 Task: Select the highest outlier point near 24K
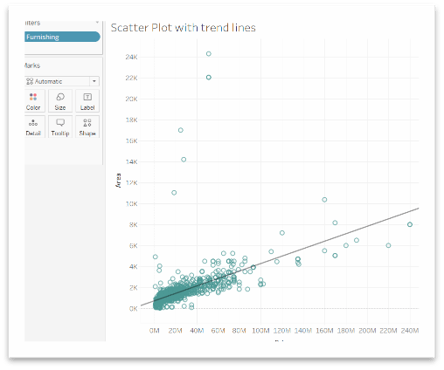pos(209,54)
